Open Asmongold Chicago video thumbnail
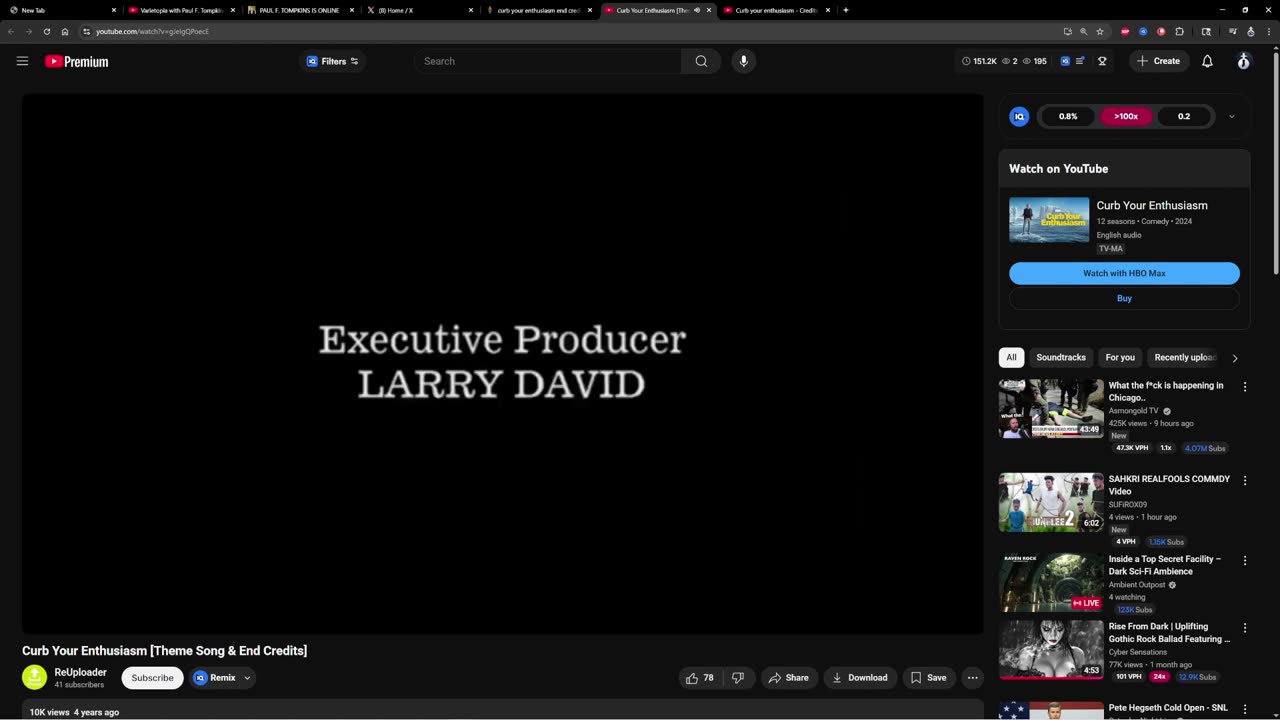Screen dimensions: 1280x720 1051,408
